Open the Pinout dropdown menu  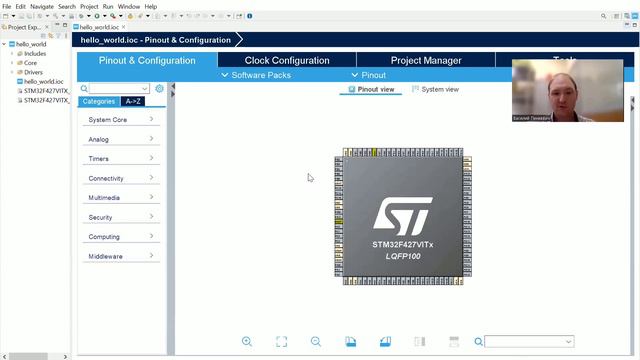pyautogui.click(x=369, y=75)
